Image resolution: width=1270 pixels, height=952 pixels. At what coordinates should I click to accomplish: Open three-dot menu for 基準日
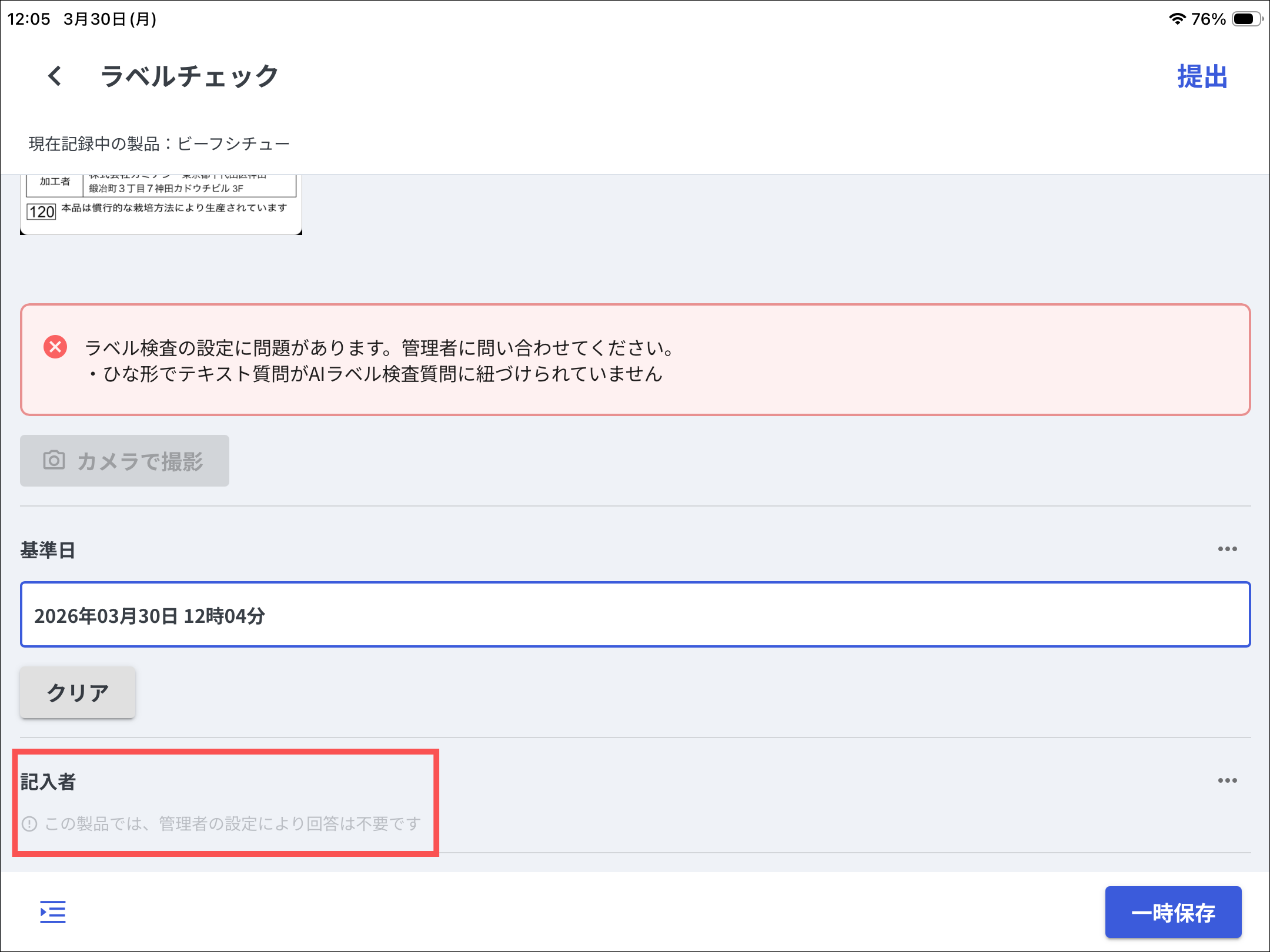pyautogui.click(x=1227, y=549)
